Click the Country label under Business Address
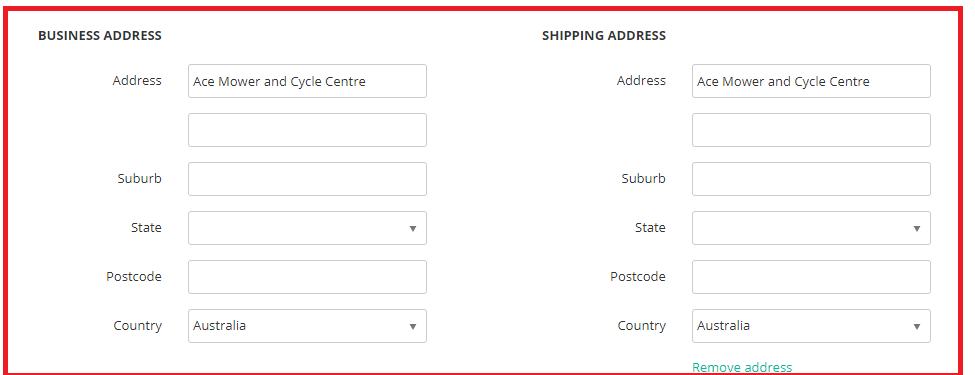This screenshot has height=375, width=975. (137, 326)
